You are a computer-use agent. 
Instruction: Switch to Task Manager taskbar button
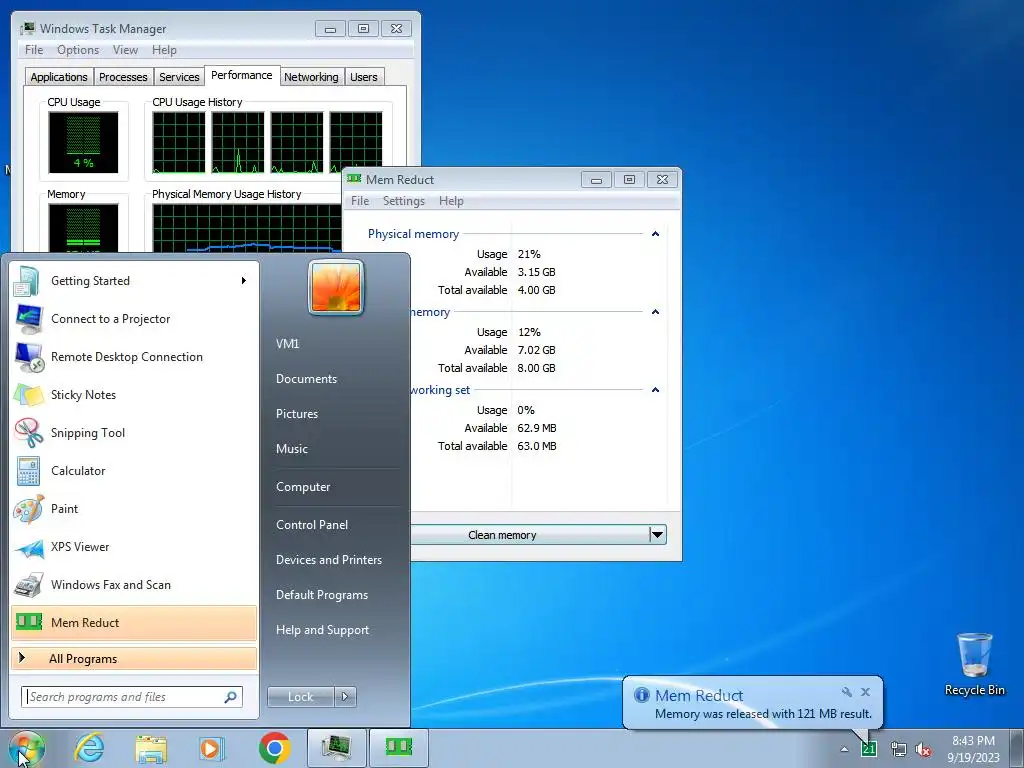pos(336,748)
